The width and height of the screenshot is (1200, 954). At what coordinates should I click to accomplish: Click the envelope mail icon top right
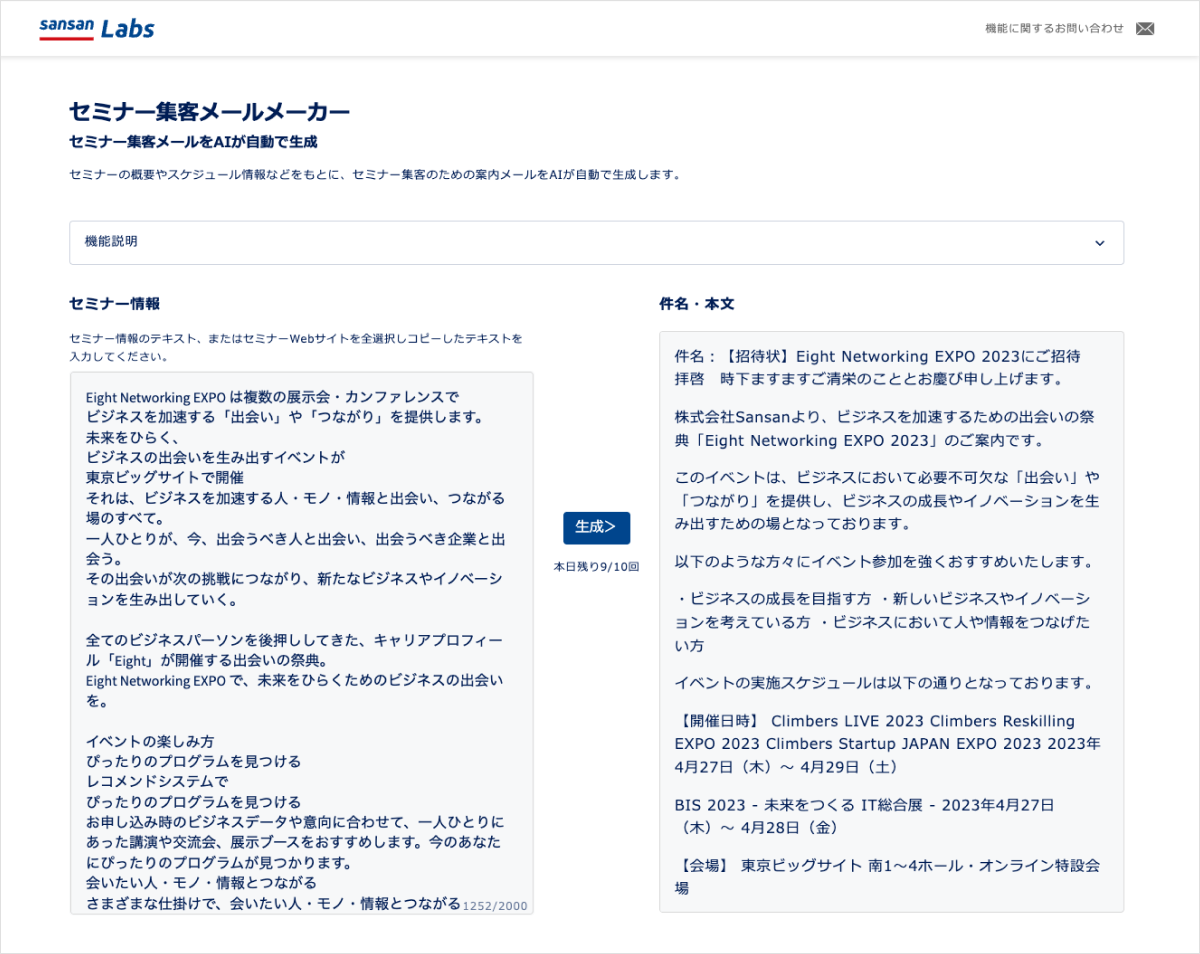1145,28
